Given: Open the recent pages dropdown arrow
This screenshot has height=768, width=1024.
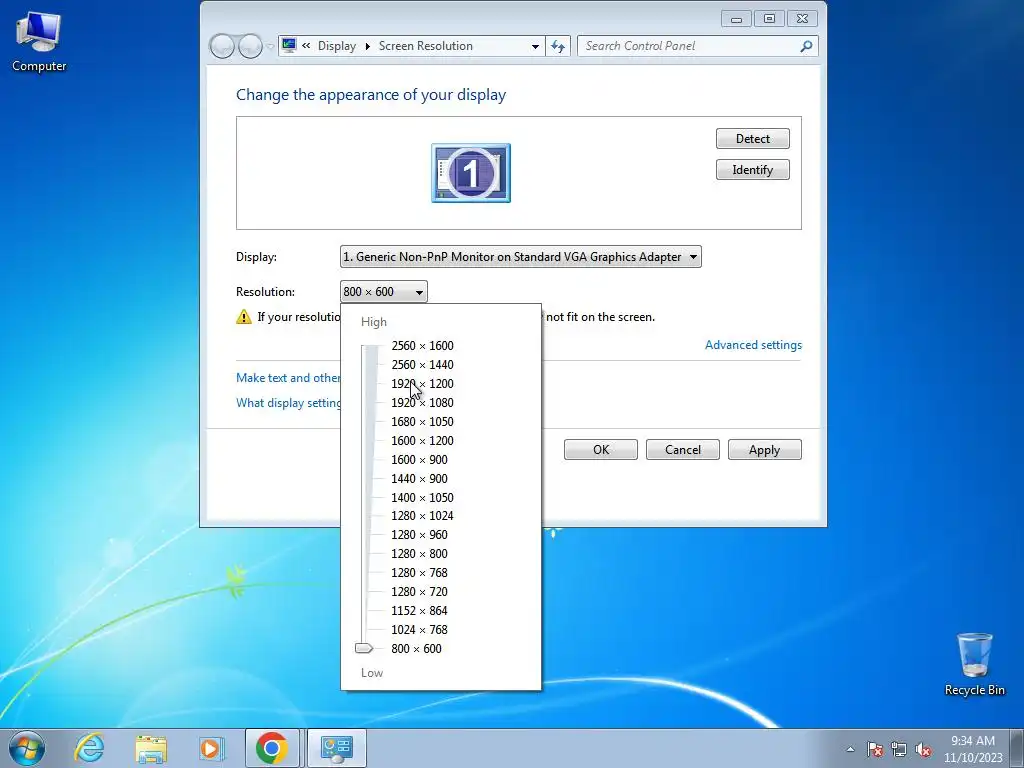Looking at the screenshot, I should 270,46.
